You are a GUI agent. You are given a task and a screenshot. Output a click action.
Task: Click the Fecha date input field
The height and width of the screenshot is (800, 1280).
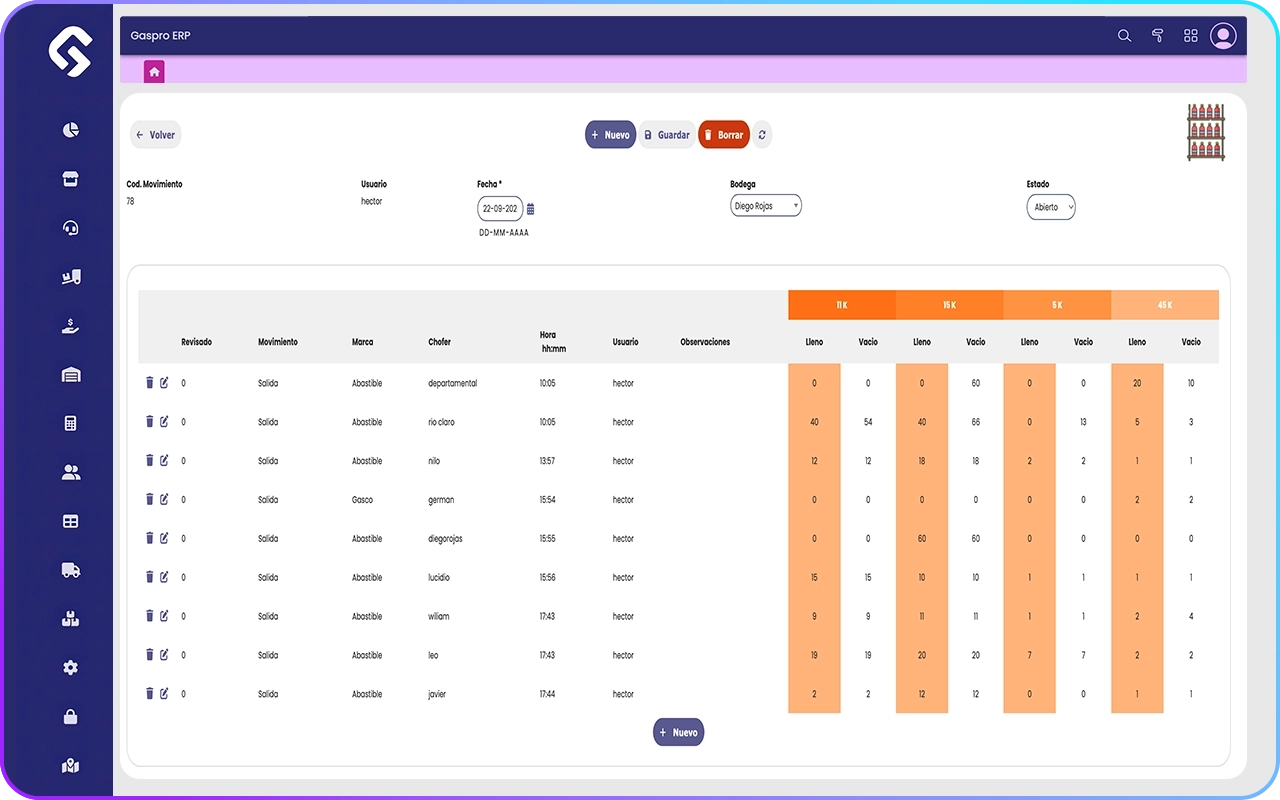tap(499, 209)
